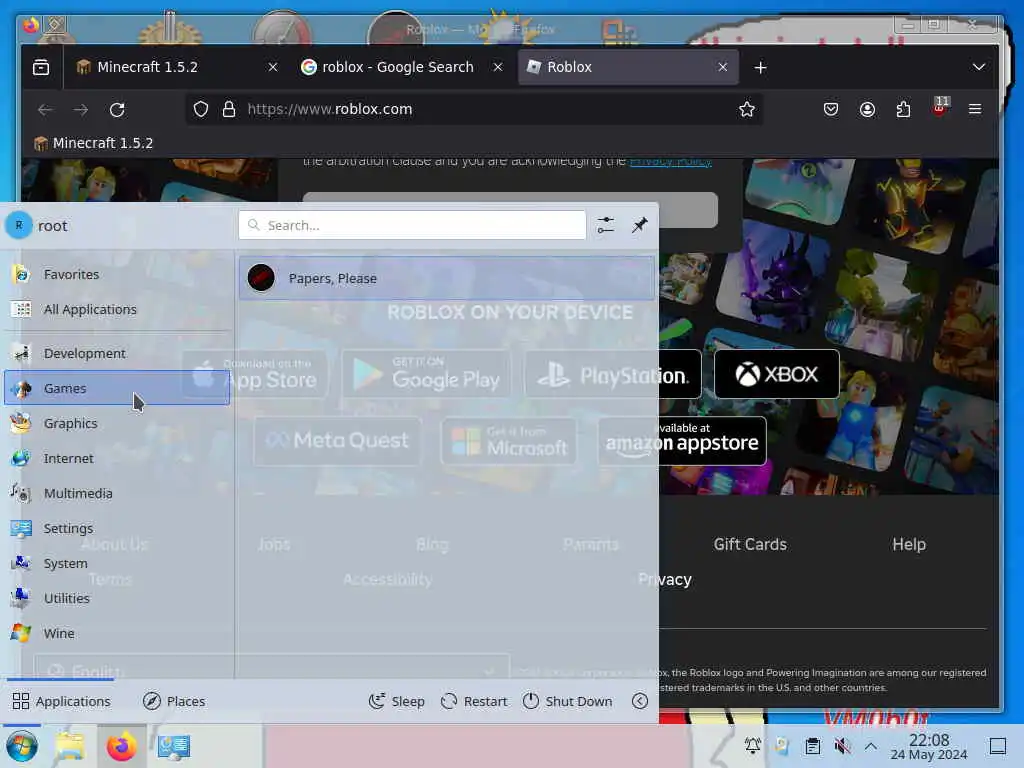Image resolution: width=1024 pixels, height=768 pixels.
Task: Open Minecraft 1.5.2 bookmark
Action: (93, 143)
